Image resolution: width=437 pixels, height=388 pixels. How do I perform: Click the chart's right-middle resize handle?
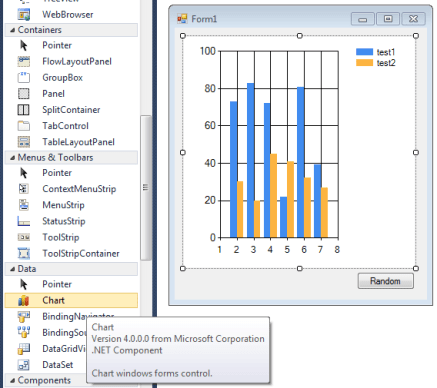pos(416,152)
